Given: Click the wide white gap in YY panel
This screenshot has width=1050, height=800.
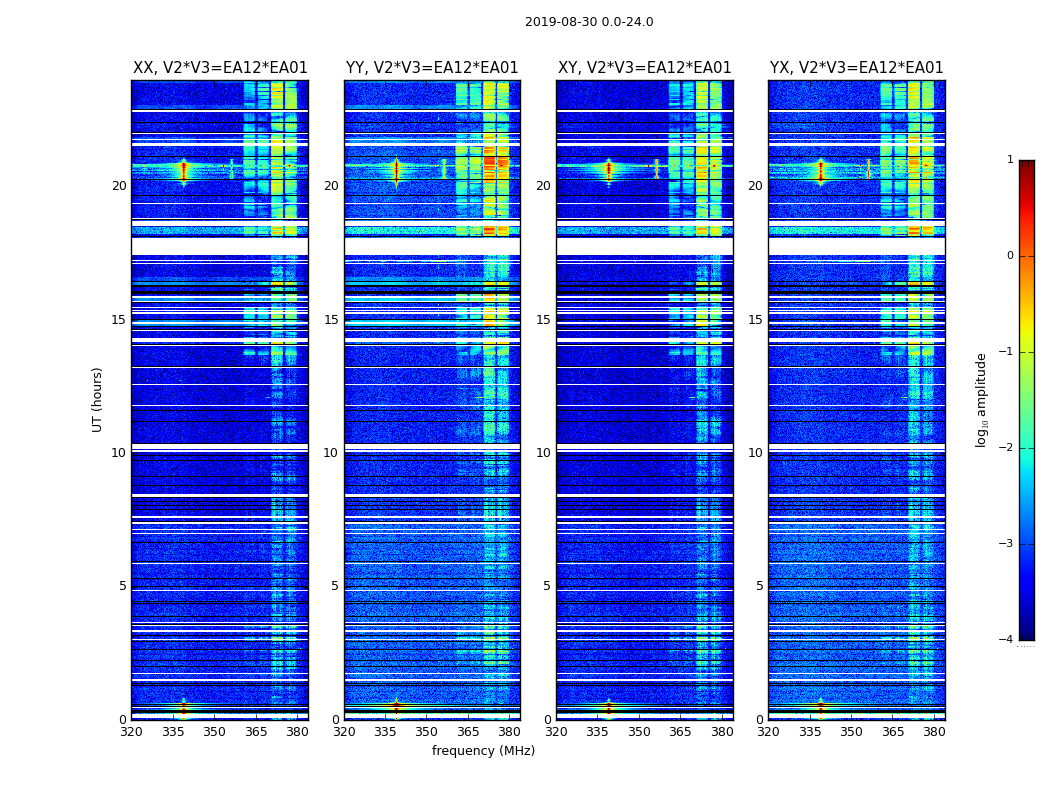Looking at the screenshot, I should 432,246.
